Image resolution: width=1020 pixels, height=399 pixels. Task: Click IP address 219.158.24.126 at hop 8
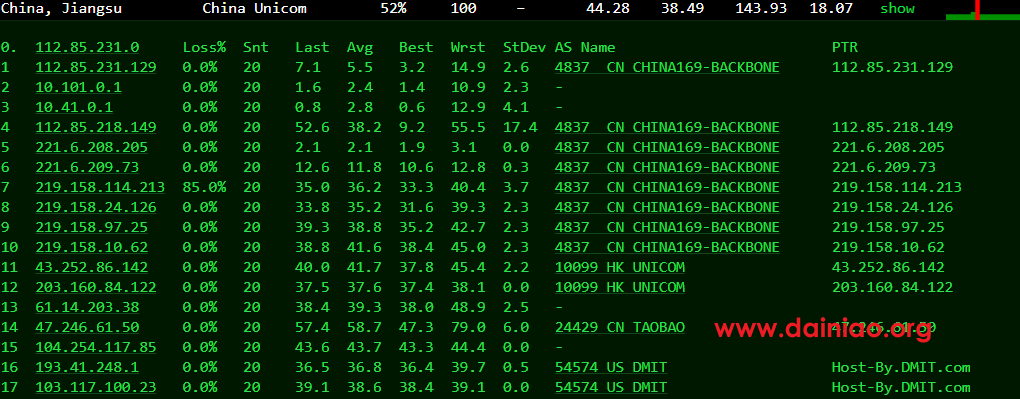(96, 208)
